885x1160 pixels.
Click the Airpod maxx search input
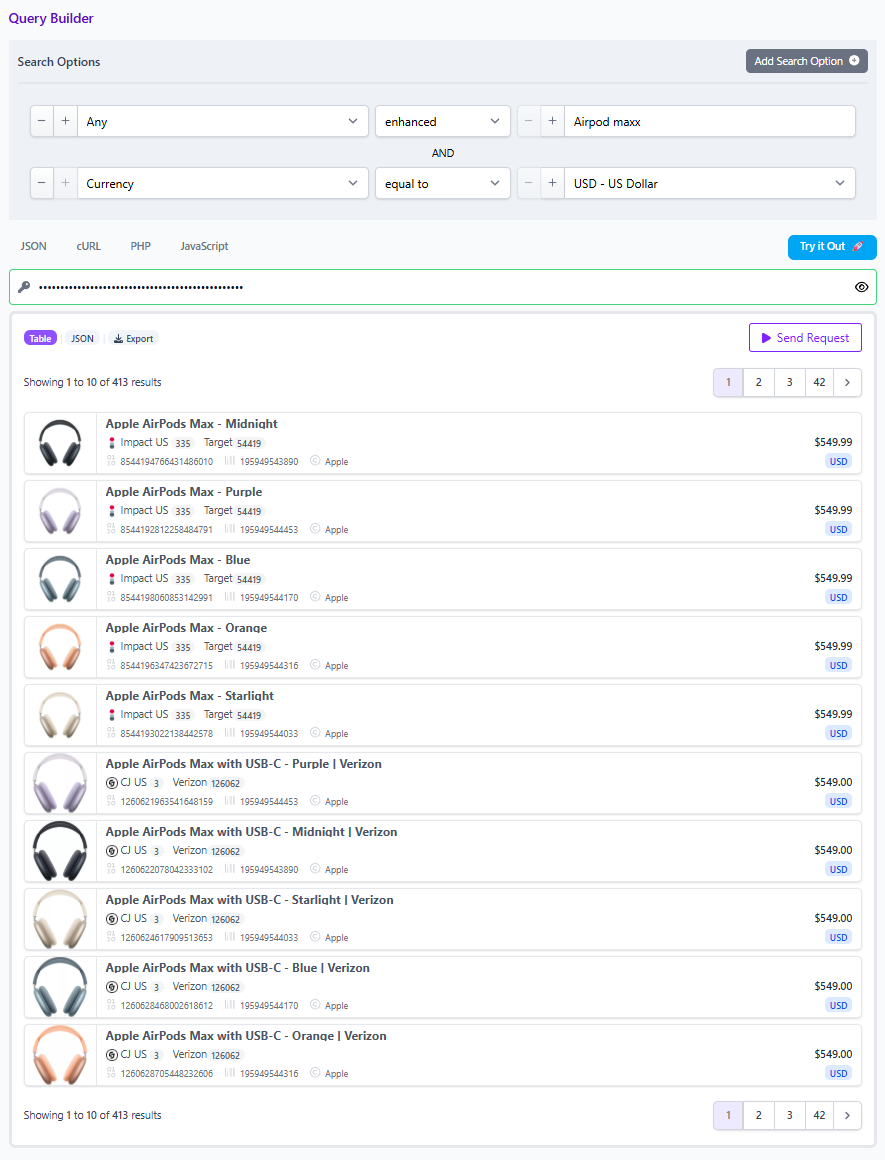point(709,121)
